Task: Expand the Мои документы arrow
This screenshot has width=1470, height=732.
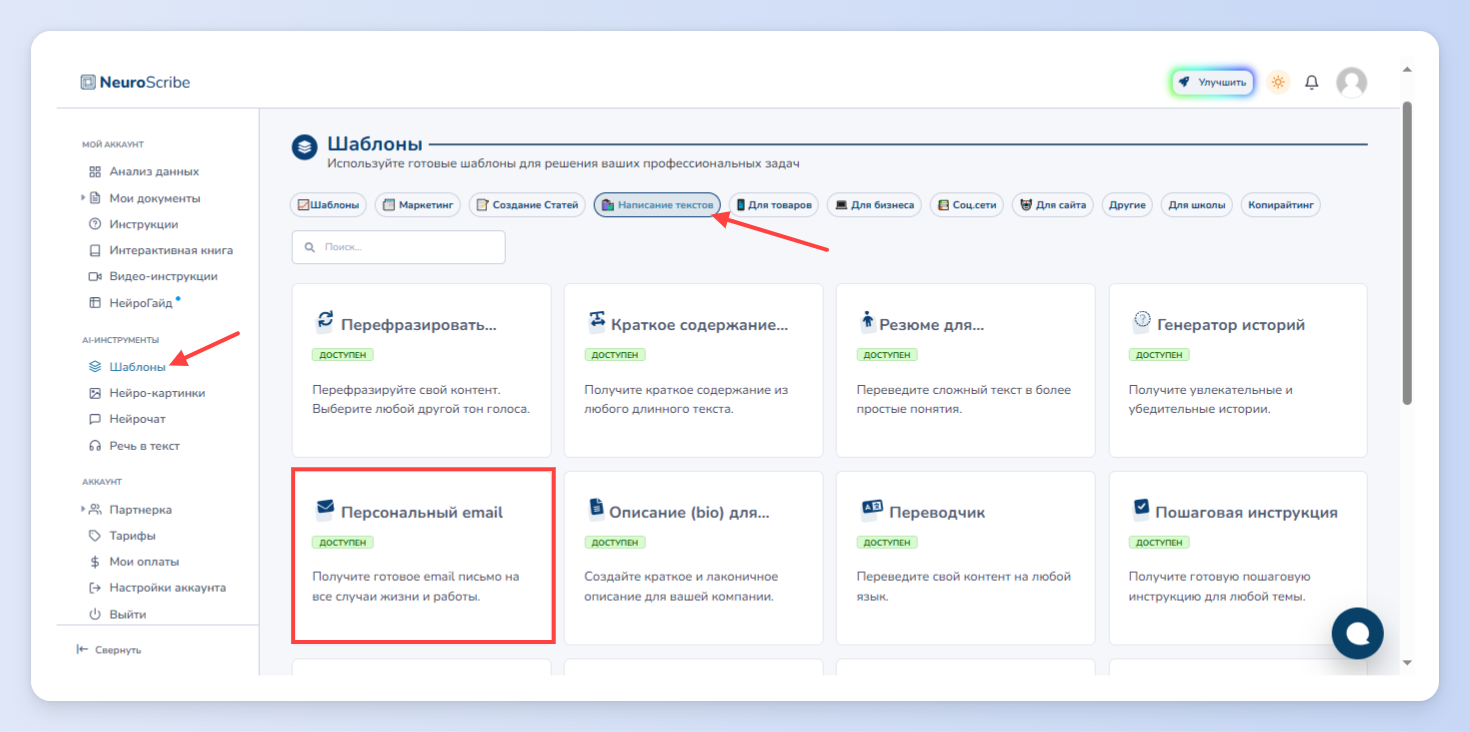Action: click(x=83, y=198)
